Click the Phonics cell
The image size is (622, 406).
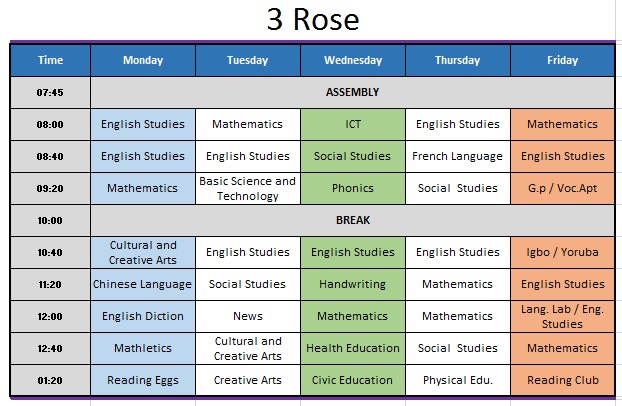(353, 188)
